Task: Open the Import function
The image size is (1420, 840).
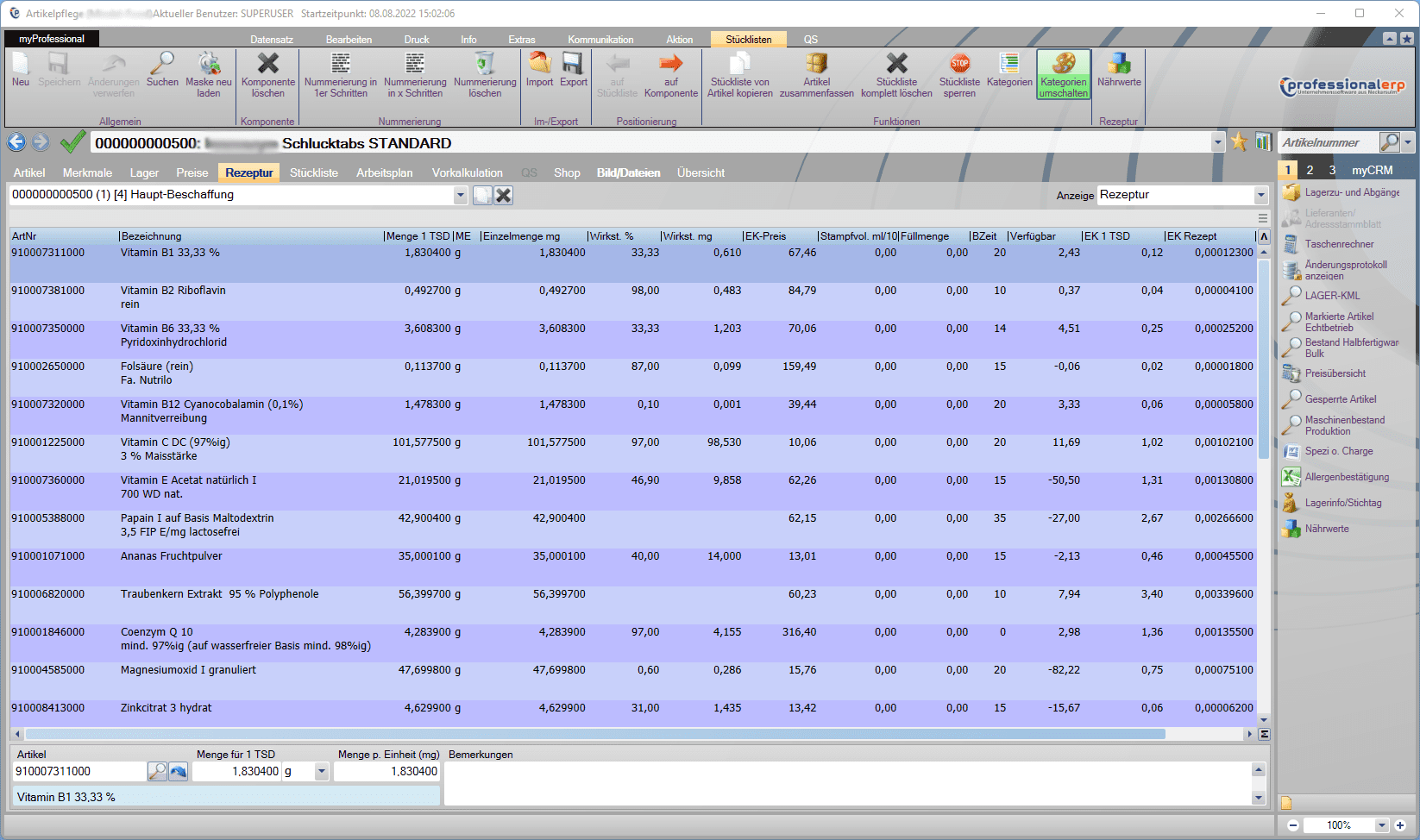Action: point(540,64)
